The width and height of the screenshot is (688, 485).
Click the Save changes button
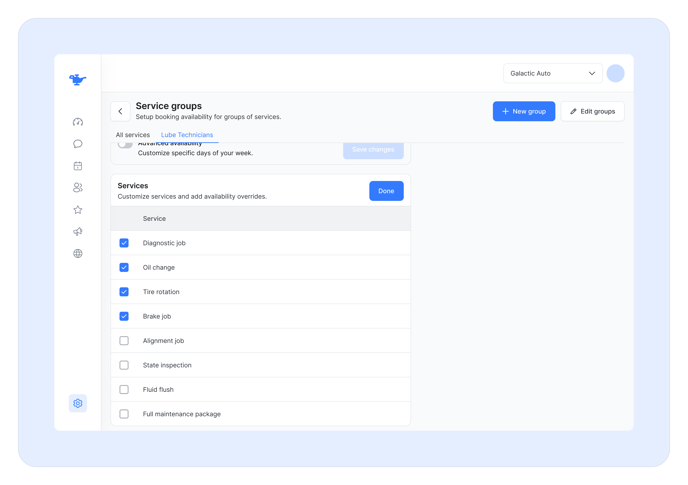pyautogui.click(x=373, y=150)
